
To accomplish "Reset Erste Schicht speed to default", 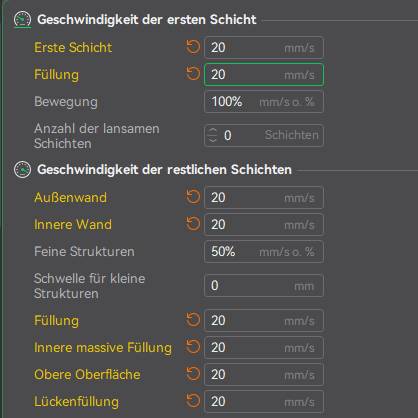I will (193, 47).
